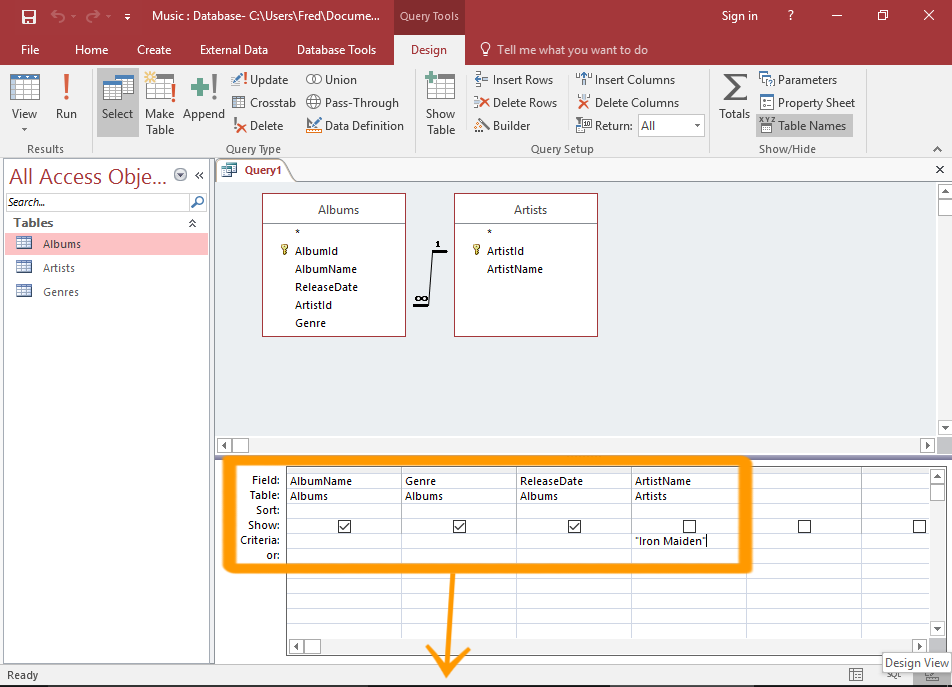Open the Show Table dialog

[x=440, y=103]
